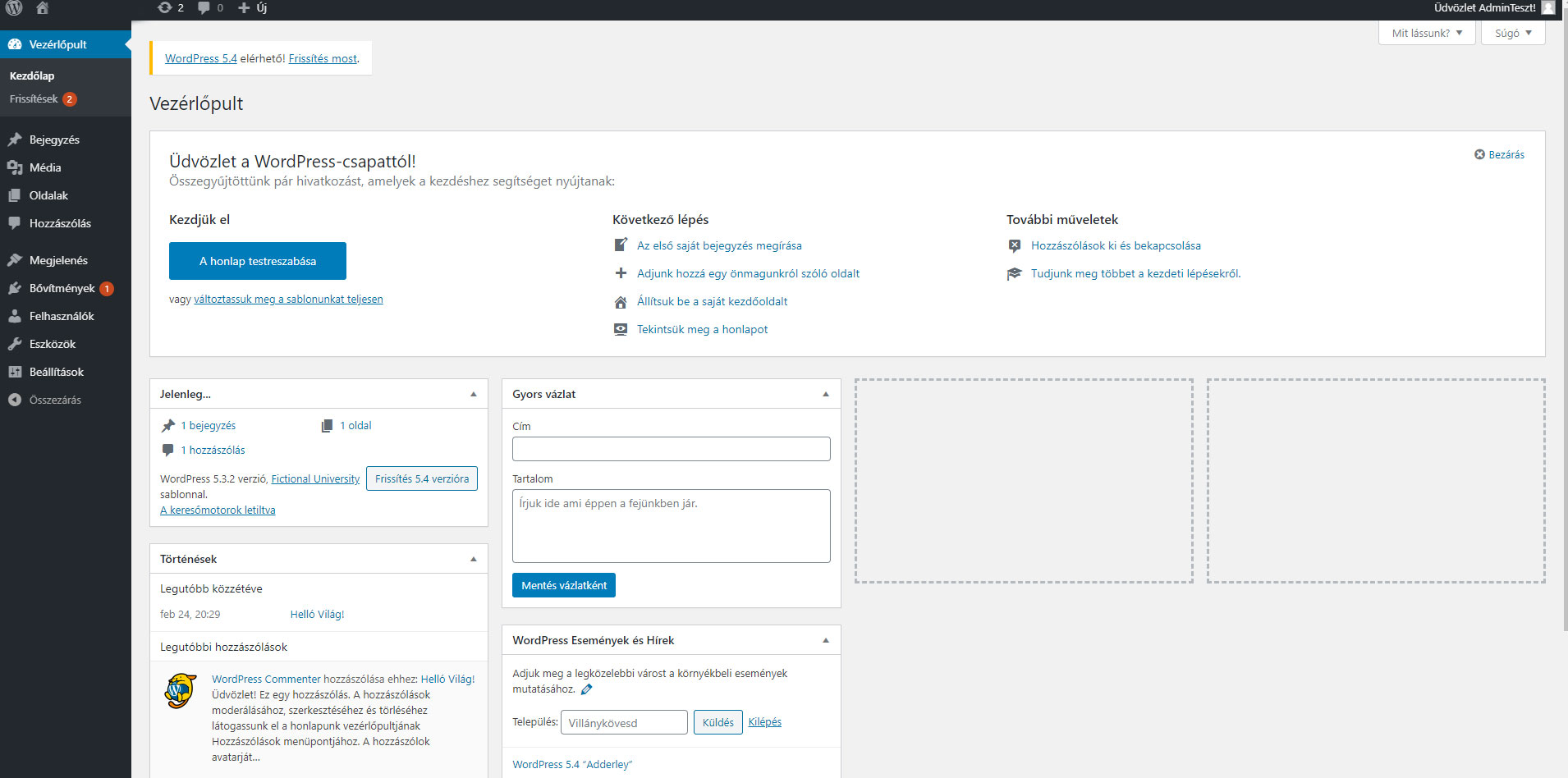The width and height of the screenshot is (1568, 778).
Task: Focus the Cím input field
Action: pos(672,449)
